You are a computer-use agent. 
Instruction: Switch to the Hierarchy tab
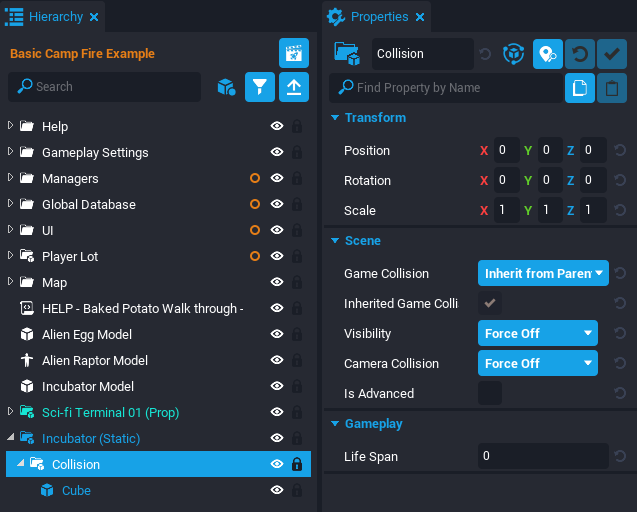click(55, 17)
